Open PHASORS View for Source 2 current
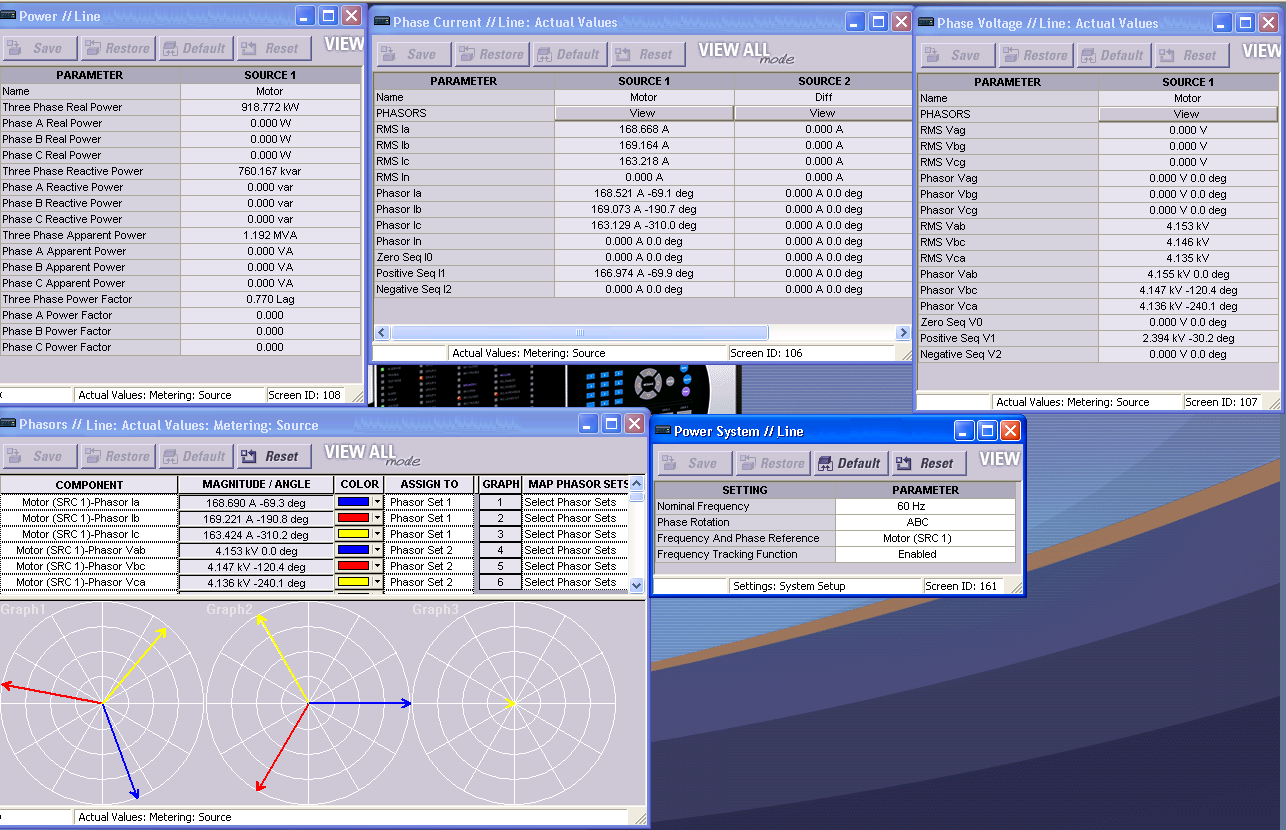This screenshot has height=830, width=1286. tap(822, 113)
